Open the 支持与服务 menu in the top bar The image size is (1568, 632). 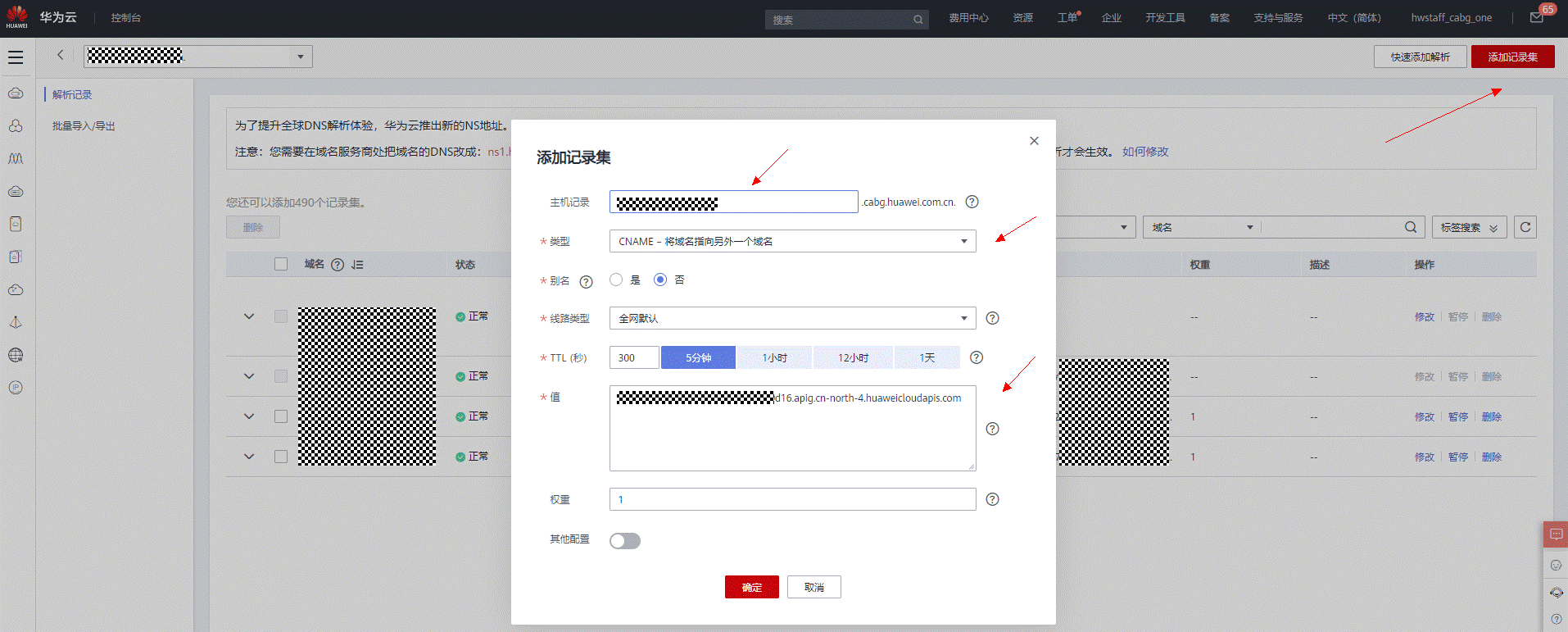point(1278,18)
